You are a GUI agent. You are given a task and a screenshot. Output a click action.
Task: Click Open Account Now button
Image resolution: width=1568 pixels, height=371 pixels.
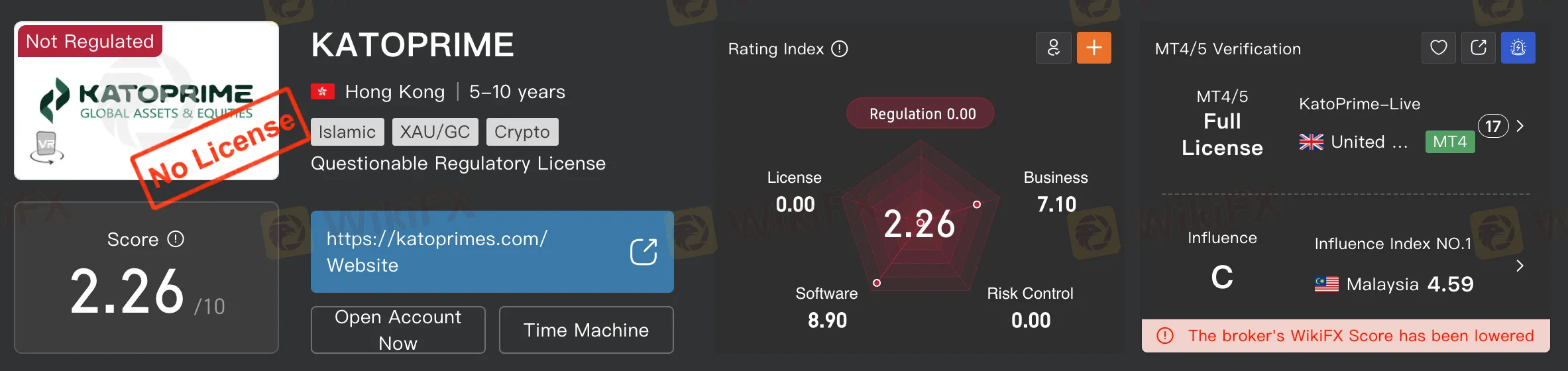point(398,330)
